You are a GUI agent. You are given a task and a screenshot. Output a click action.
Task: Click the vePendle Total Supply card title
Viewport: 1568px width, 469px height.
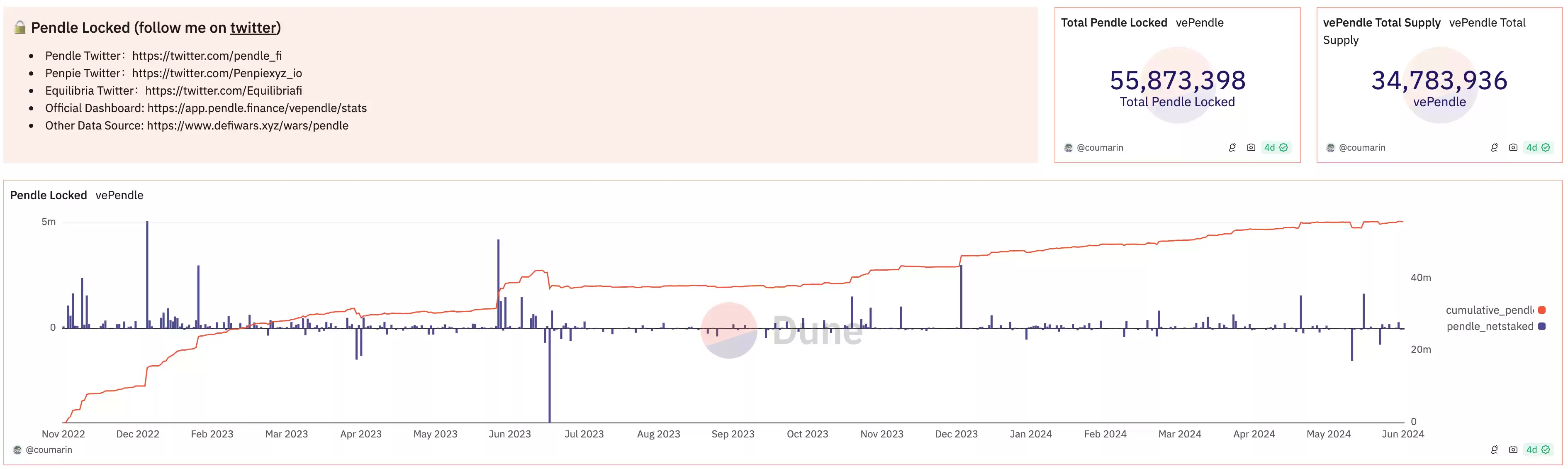pyautogui.click(x=1382, y=22)
